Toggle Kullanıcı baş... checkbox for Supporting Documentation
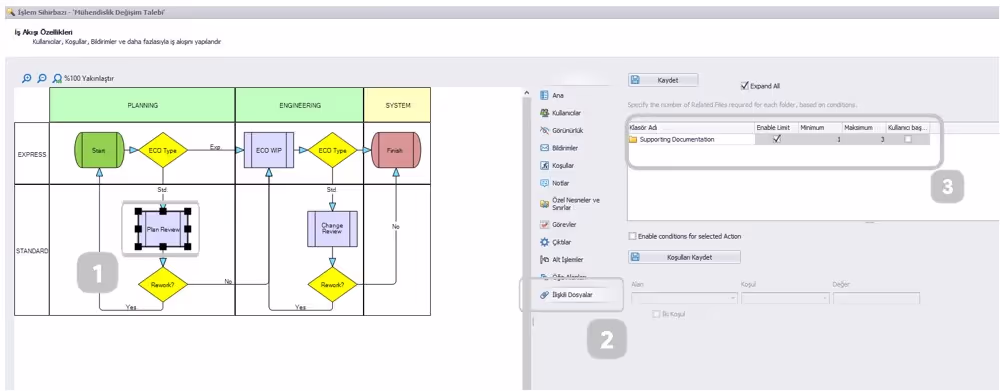Image resolution: width=1000 pixels, height=391 pixels. [908, 139]
